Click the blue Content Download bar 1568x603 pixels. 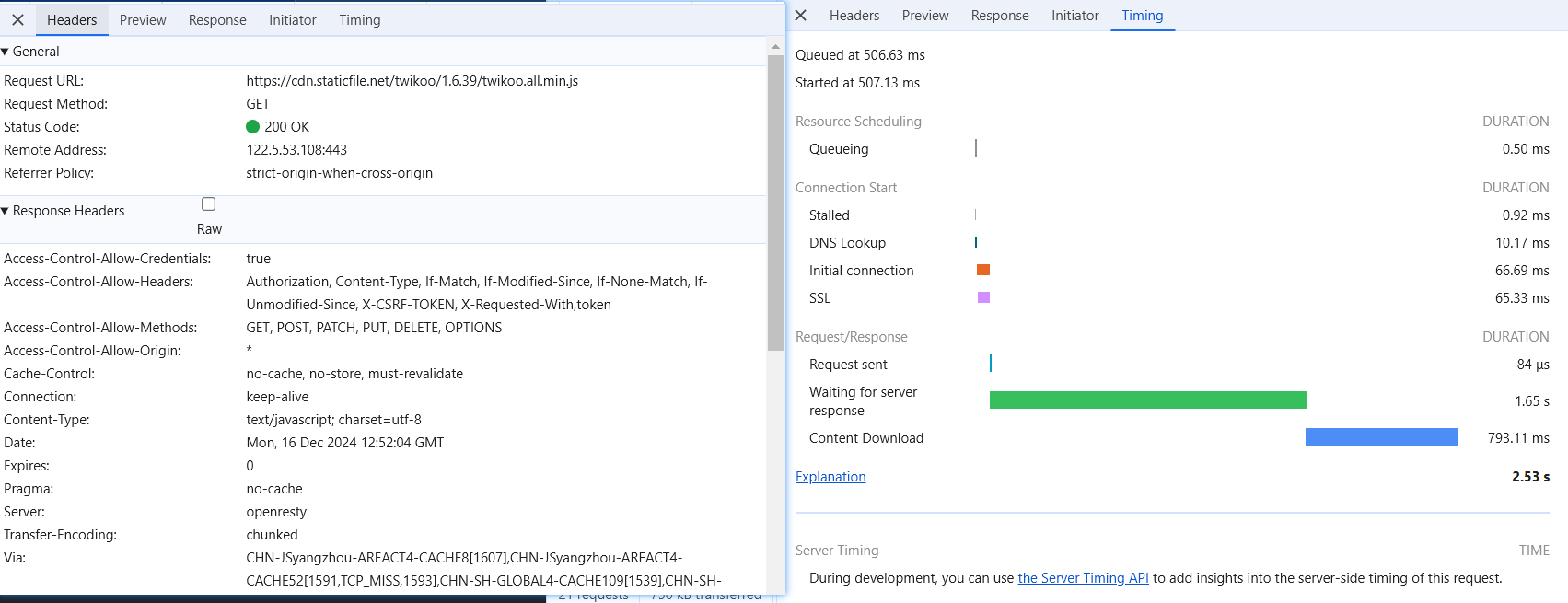(x=1381, y=436)
